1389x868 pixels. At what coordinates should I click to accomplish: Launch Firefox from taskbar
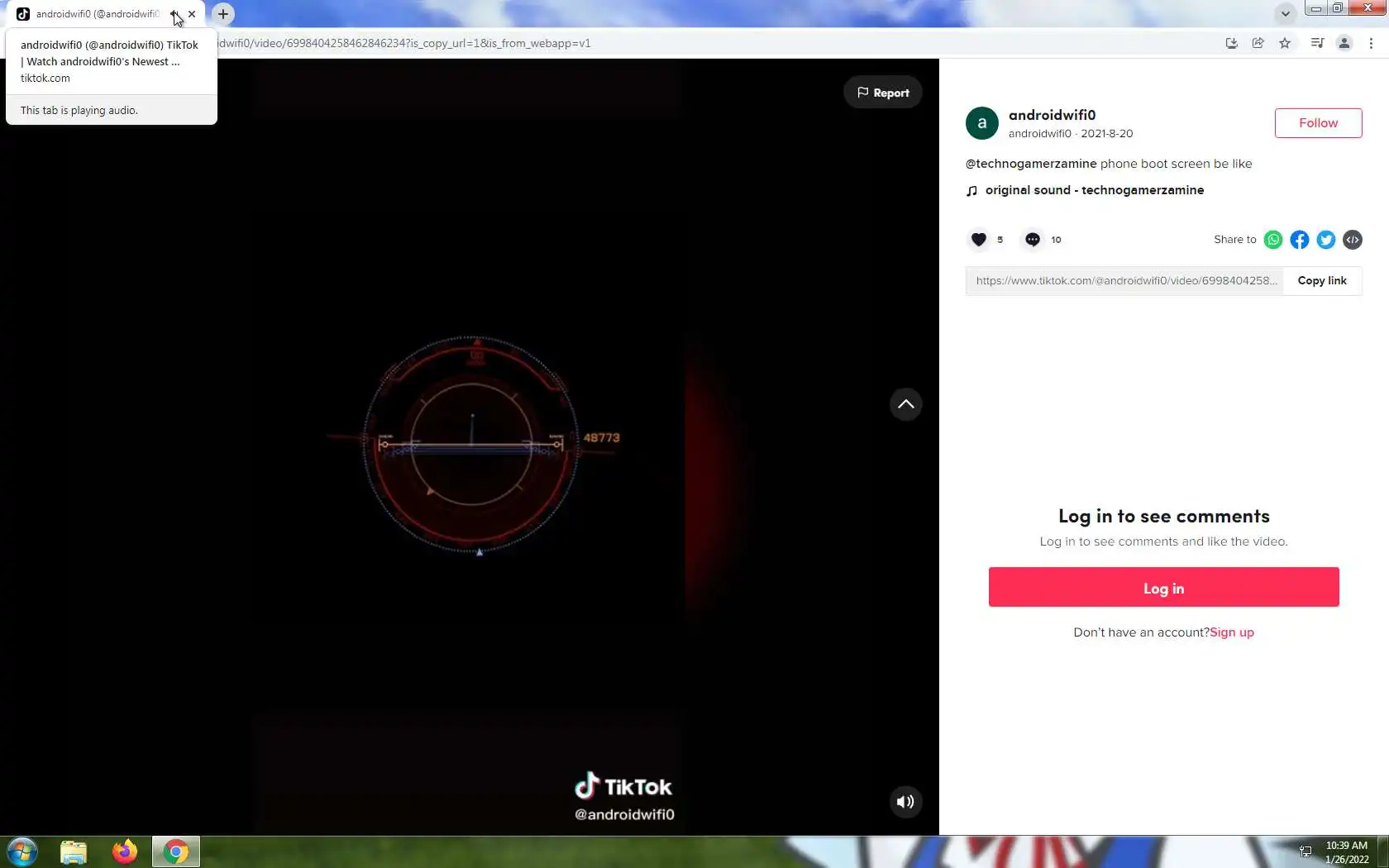(x=125, y=851)
